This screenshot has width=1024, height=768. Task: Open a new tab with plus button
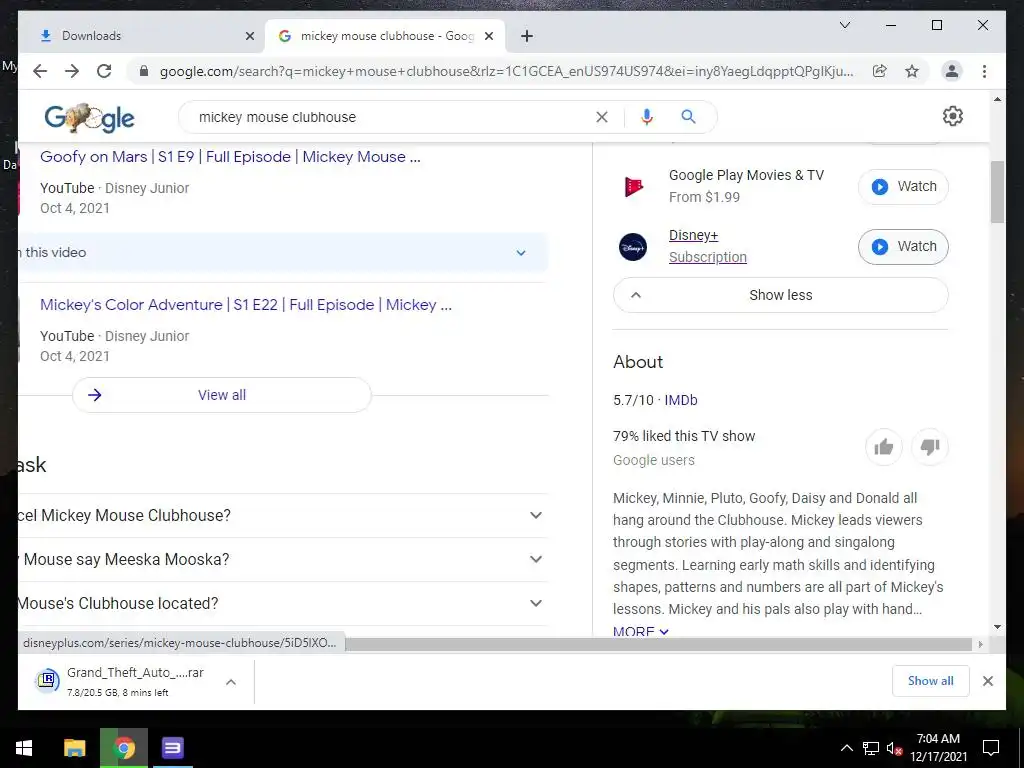pos(527,36)
